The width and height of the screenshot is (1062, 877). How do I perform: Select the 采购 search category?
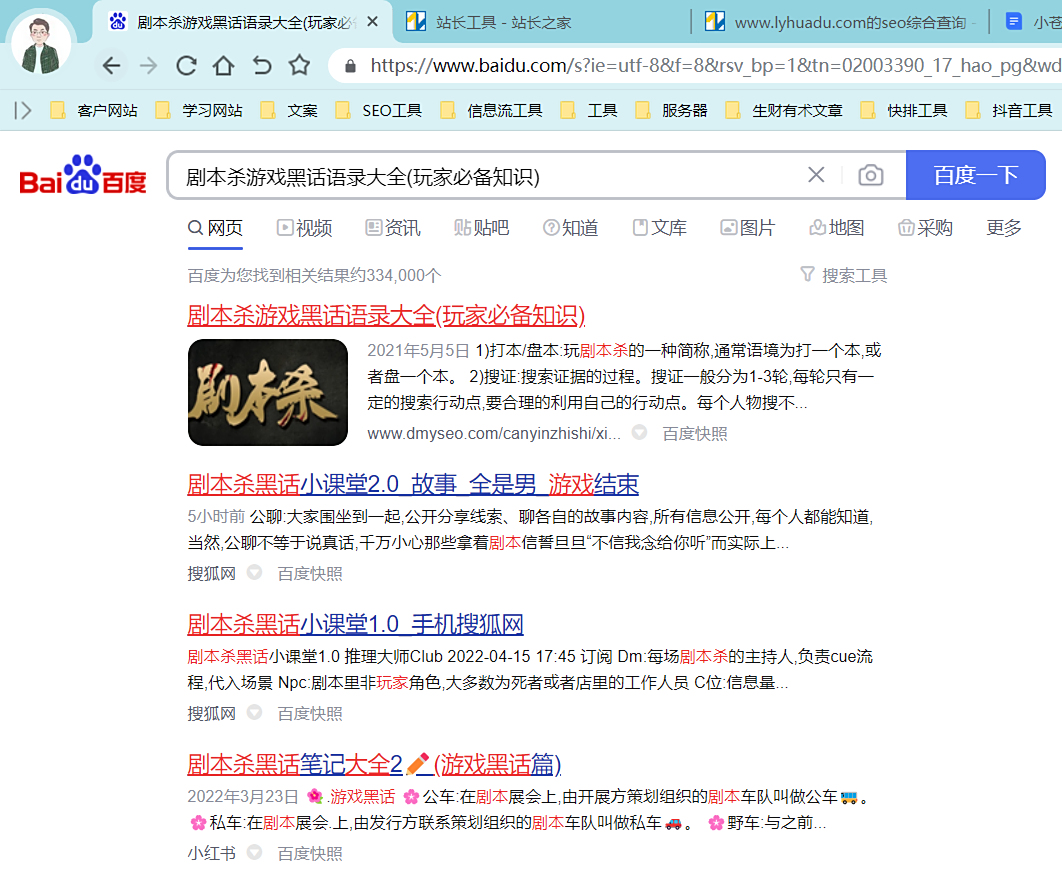[x=926, y=228]
